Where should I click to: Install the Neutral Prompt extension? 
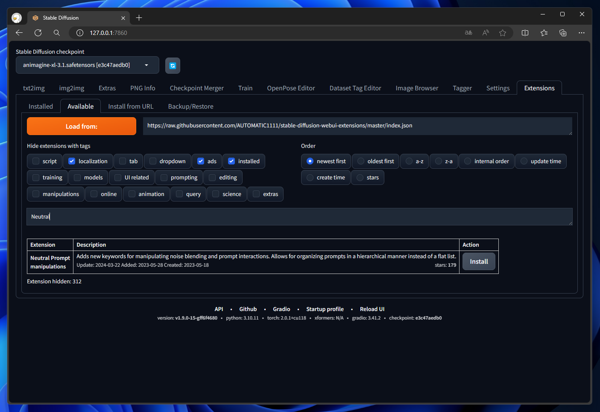[x=479, y=262]
